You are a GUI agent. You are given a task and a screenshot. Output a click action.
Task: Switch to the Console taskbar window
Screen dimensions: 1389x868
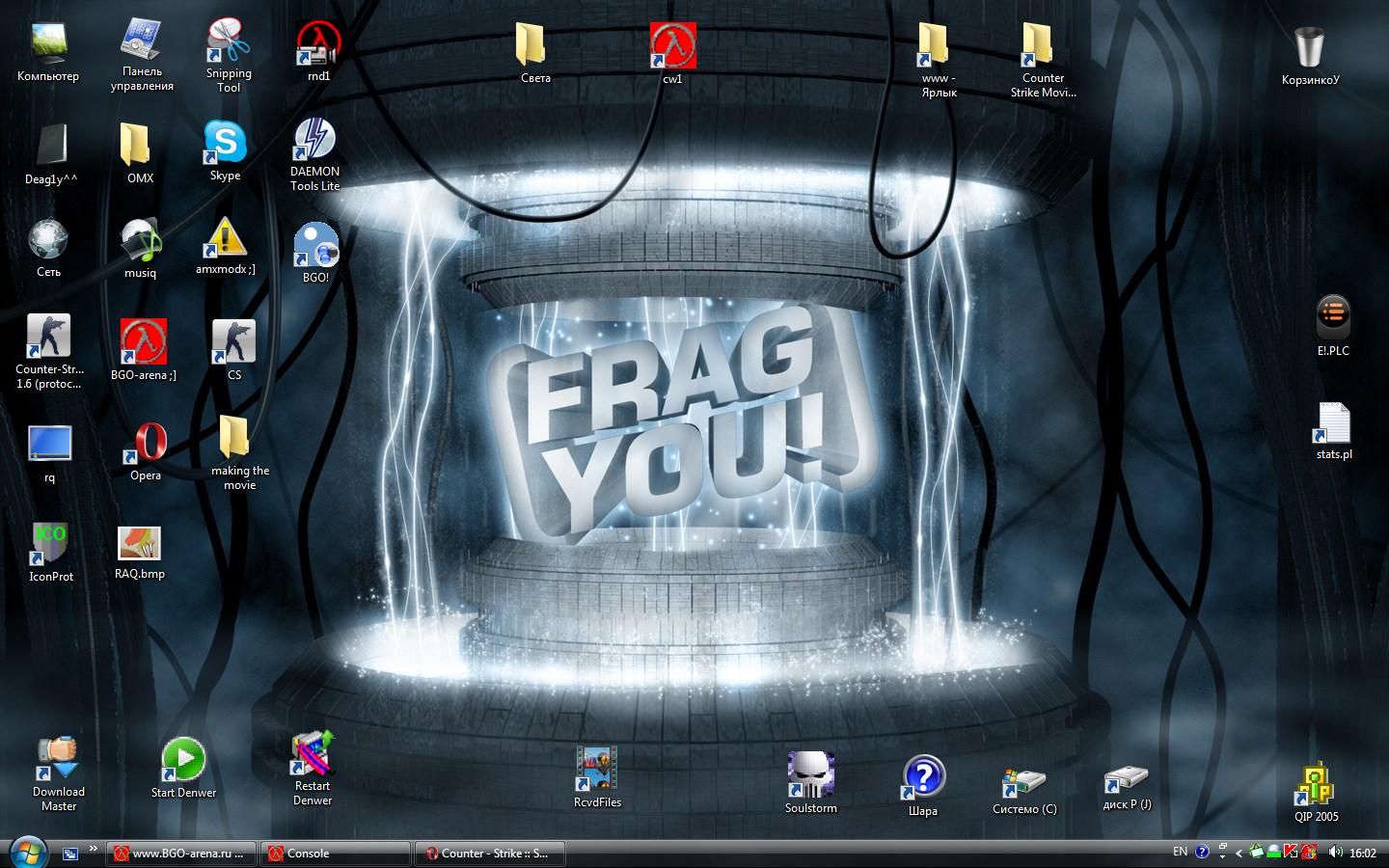335,854
